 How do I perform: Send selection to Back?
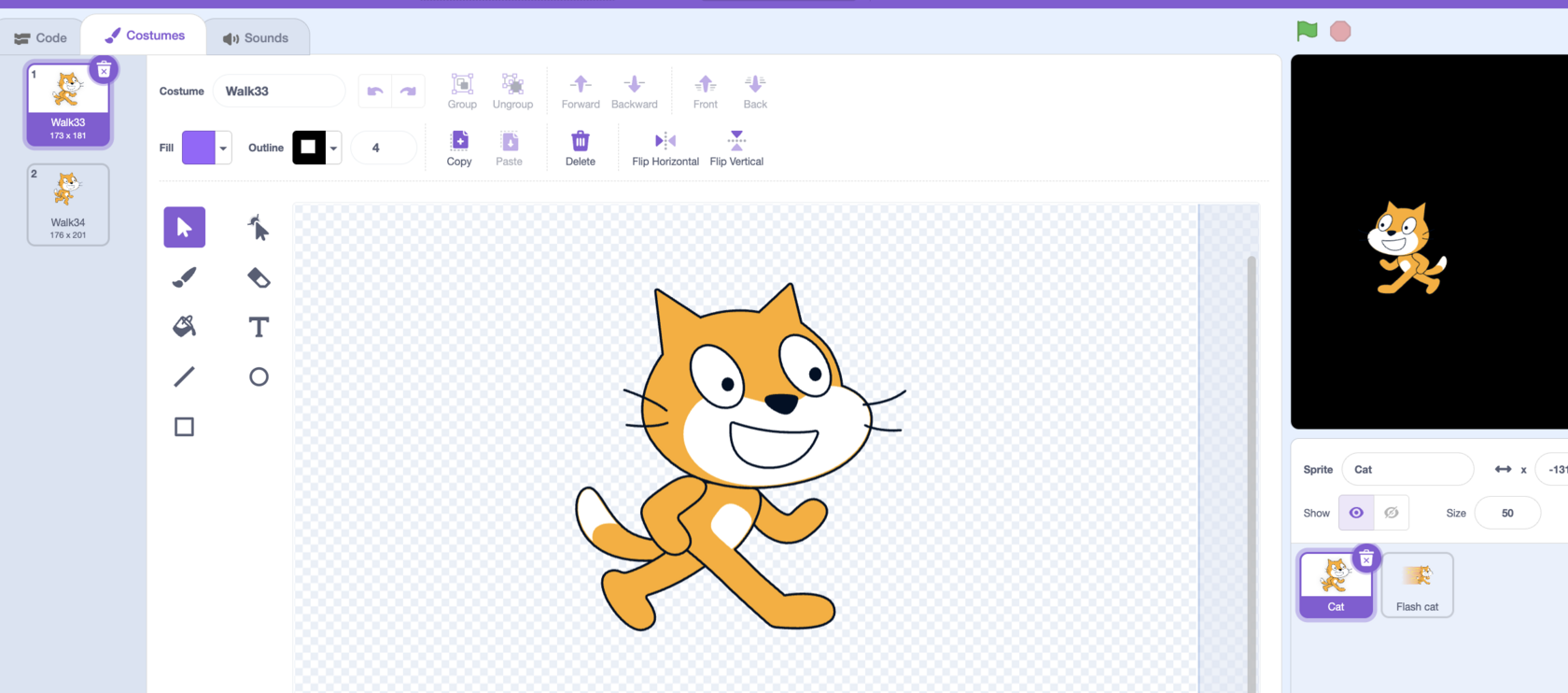click(x=755, y=92)
